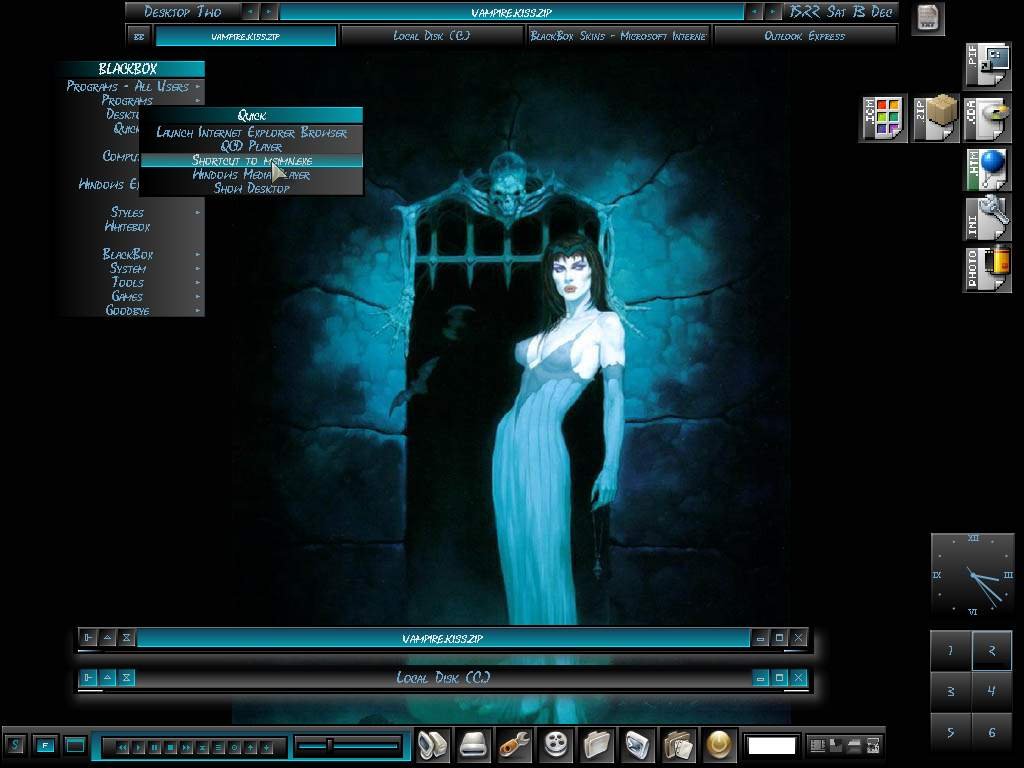Viewport: 1024px width, 768px height.
Task: Switch to the Outlook Express taskbar tab
Action: coord(805,37)
